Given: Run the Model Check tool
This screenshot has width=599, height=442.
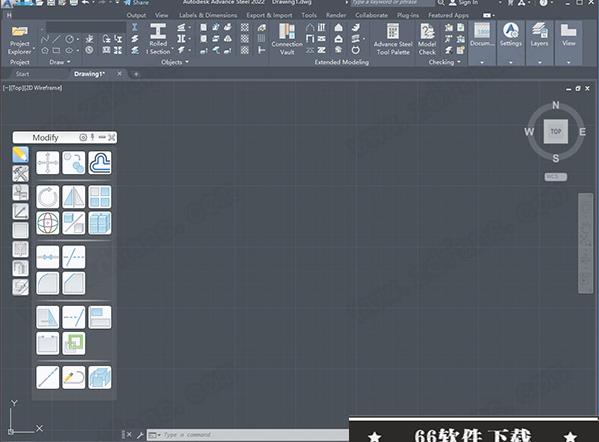Looking at the screenshot, I should (x=427, y=39).
